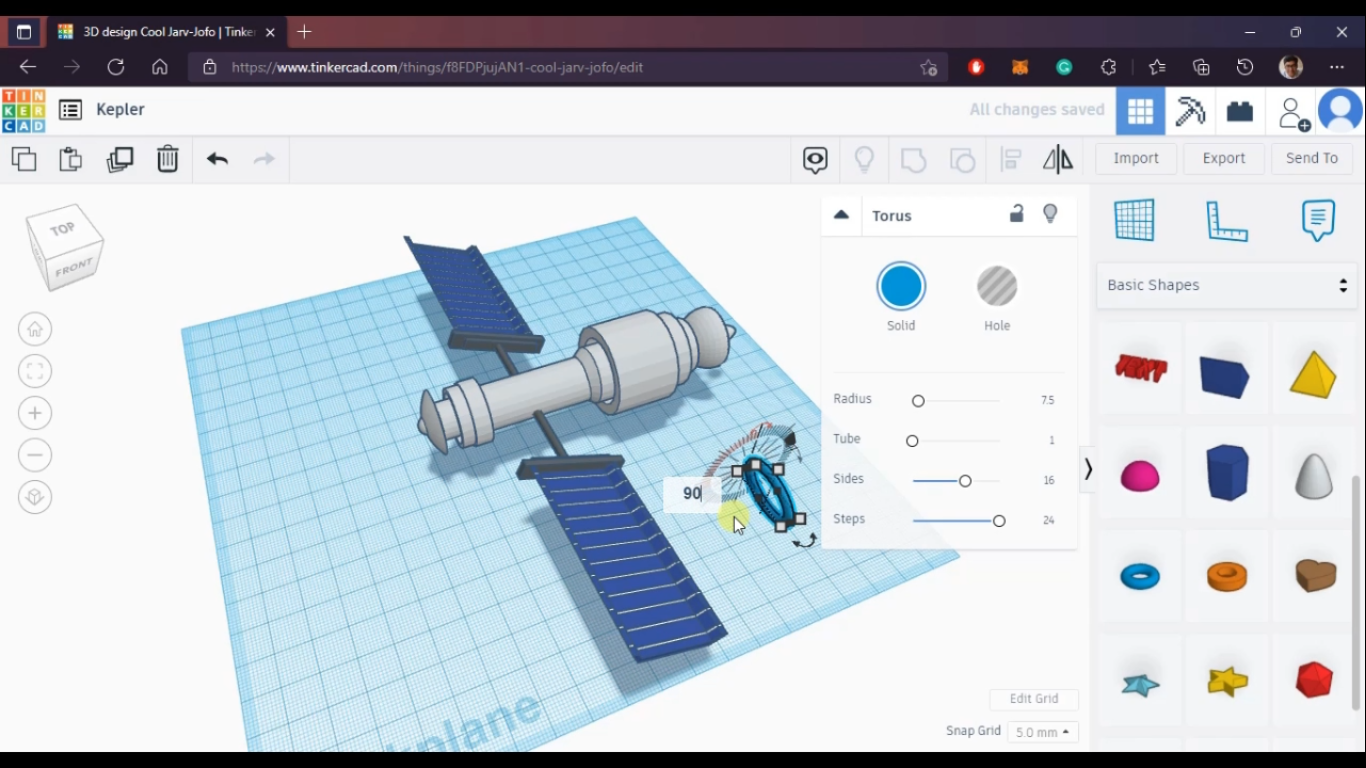Adjust the Steps slider handle

[999, 521]
